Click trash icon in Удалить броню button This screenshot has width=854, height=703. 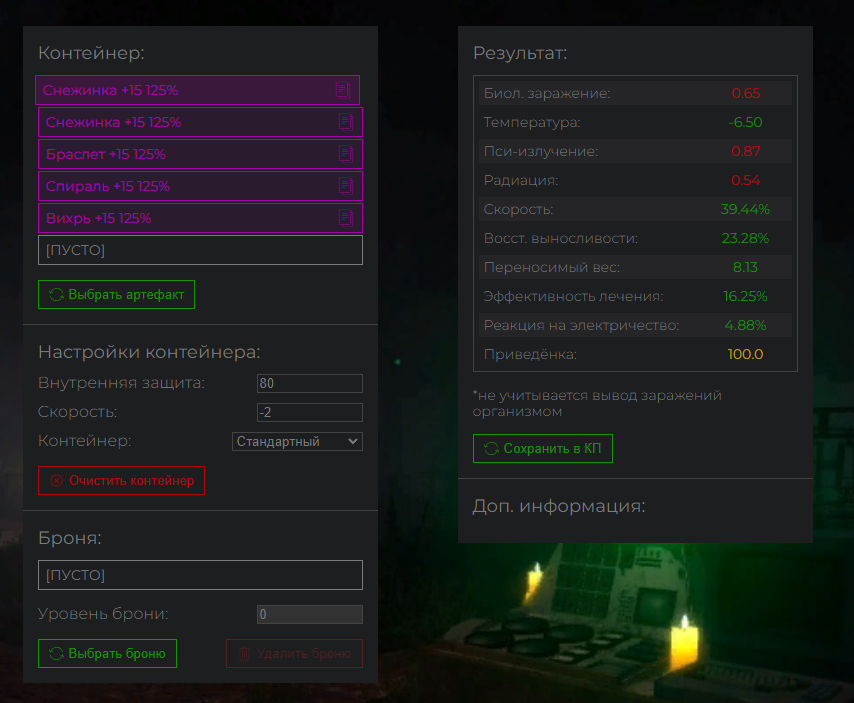[x=245, y=653]
